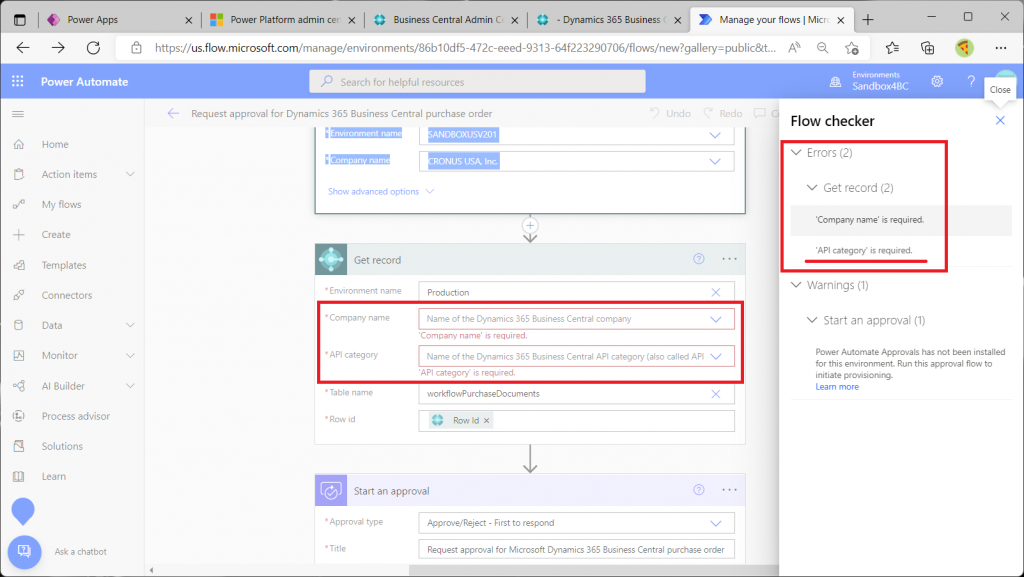This screenshot has width=1024, height=577.
Task: Clear the workflowPurchaseDocuments table name value
Action: point(716,394)
